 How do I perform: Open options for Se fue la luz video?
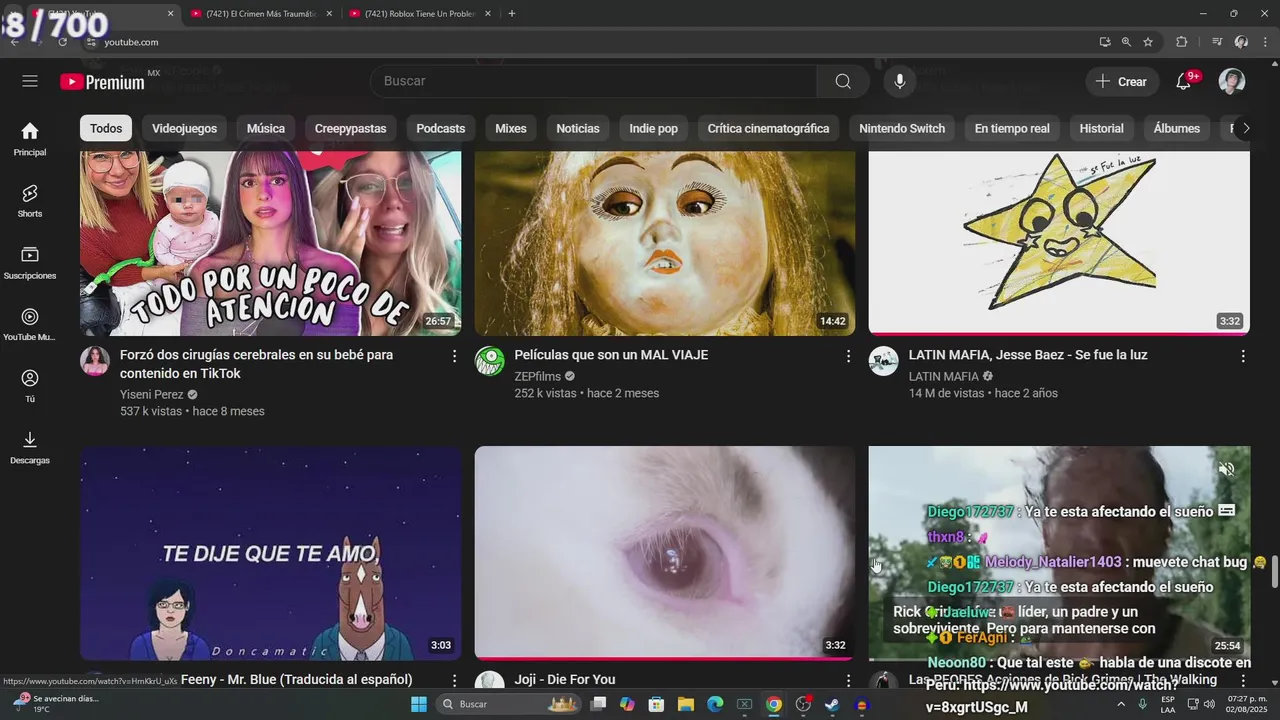point(1243,356)
